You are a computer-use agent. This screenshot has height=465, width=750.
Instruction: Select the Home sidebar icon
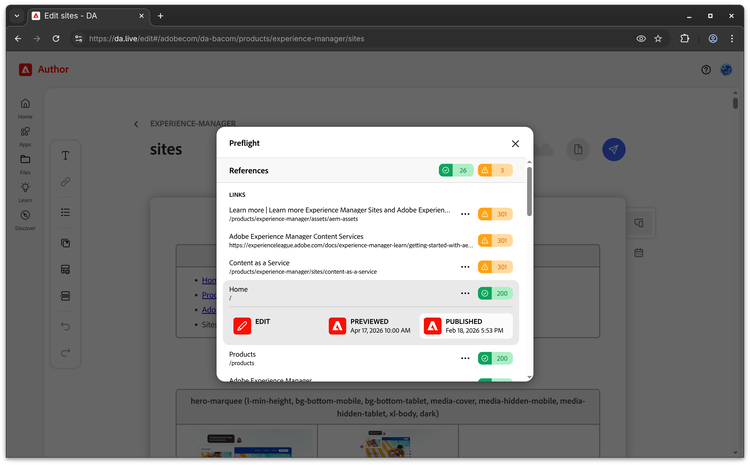click(x=25, y=104)
